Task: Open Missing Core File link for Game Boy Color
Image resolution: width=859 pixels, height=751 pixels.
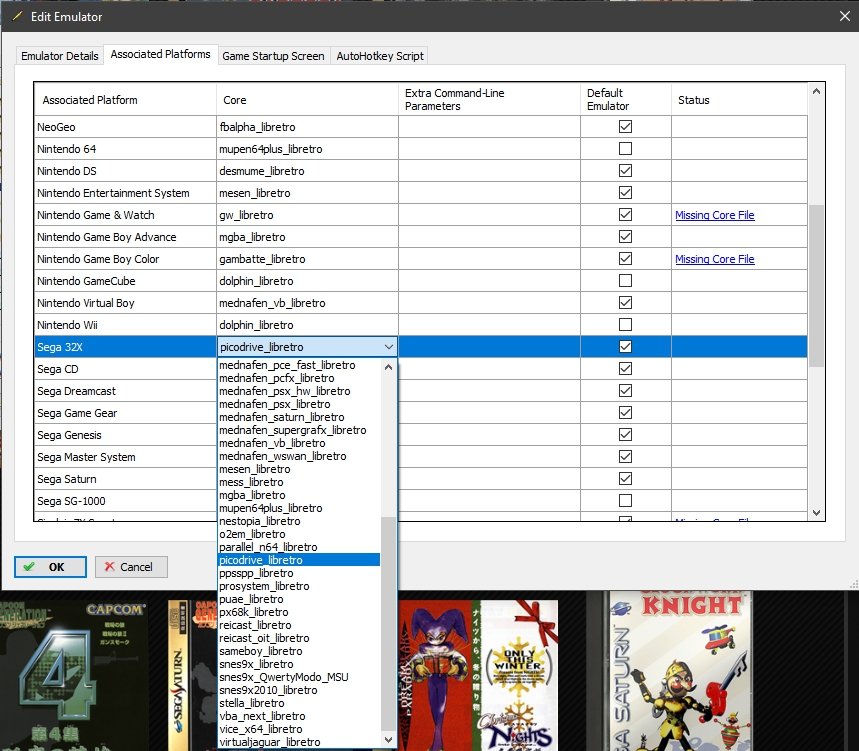Action: [714, 259]
